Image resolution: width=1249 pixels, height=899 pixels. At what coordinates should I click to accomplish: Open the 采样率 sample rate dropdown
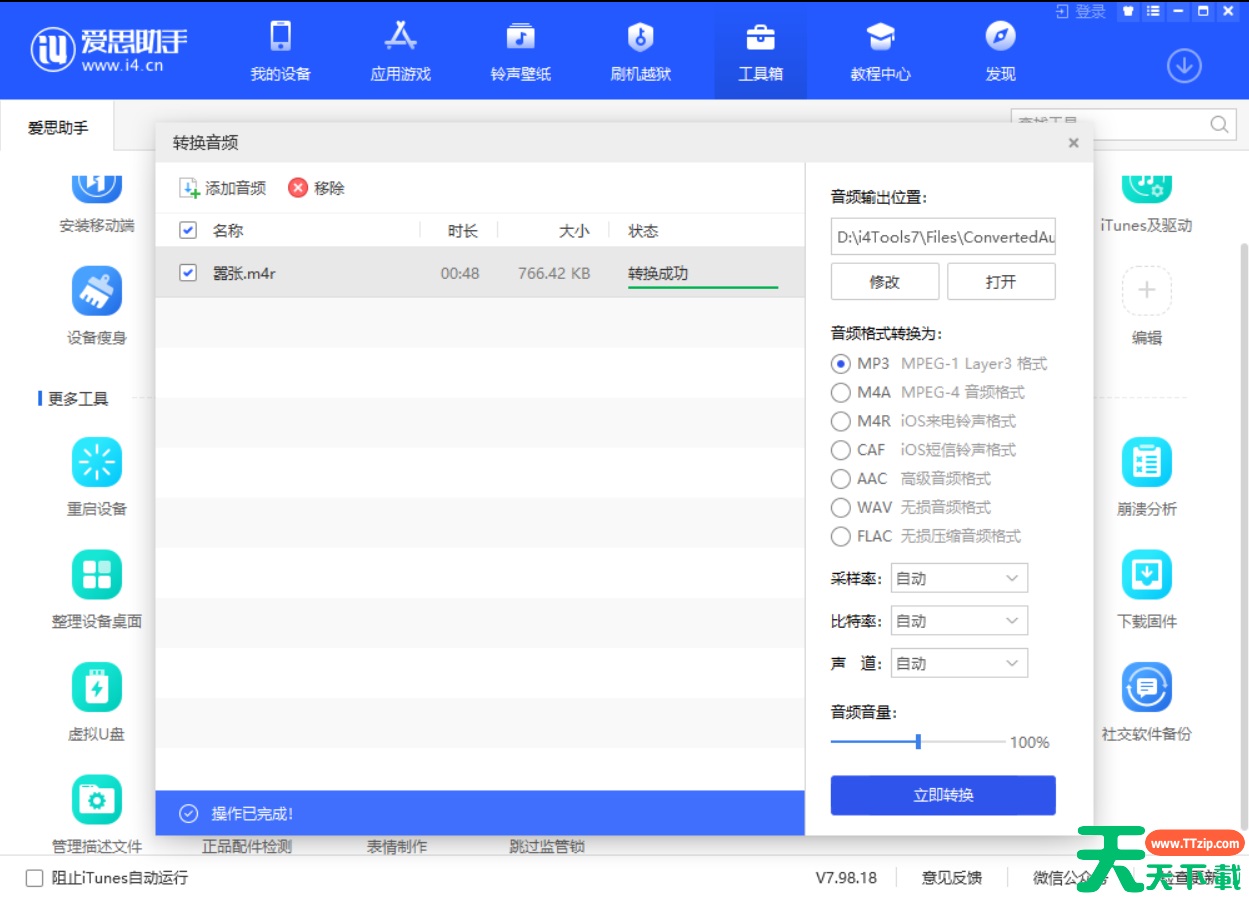957,577
